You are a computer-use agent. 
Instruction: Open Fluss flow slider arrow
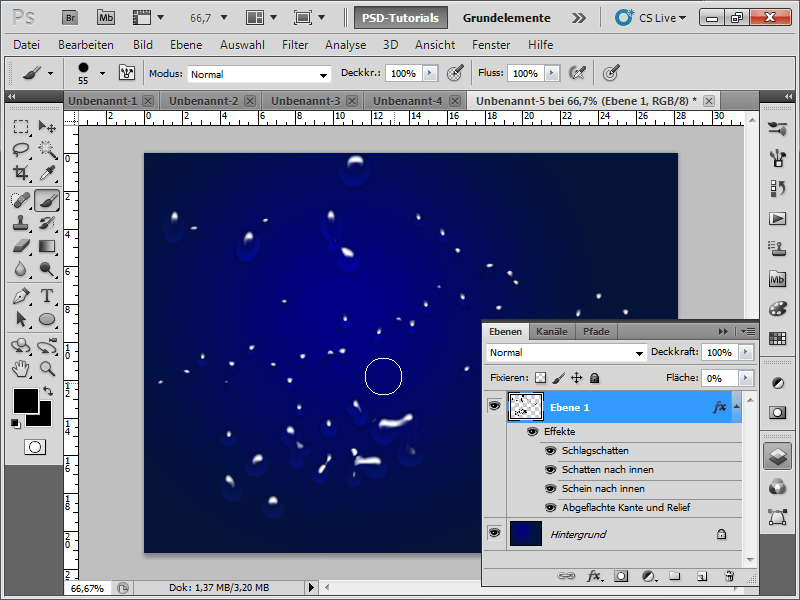[552, 73]
